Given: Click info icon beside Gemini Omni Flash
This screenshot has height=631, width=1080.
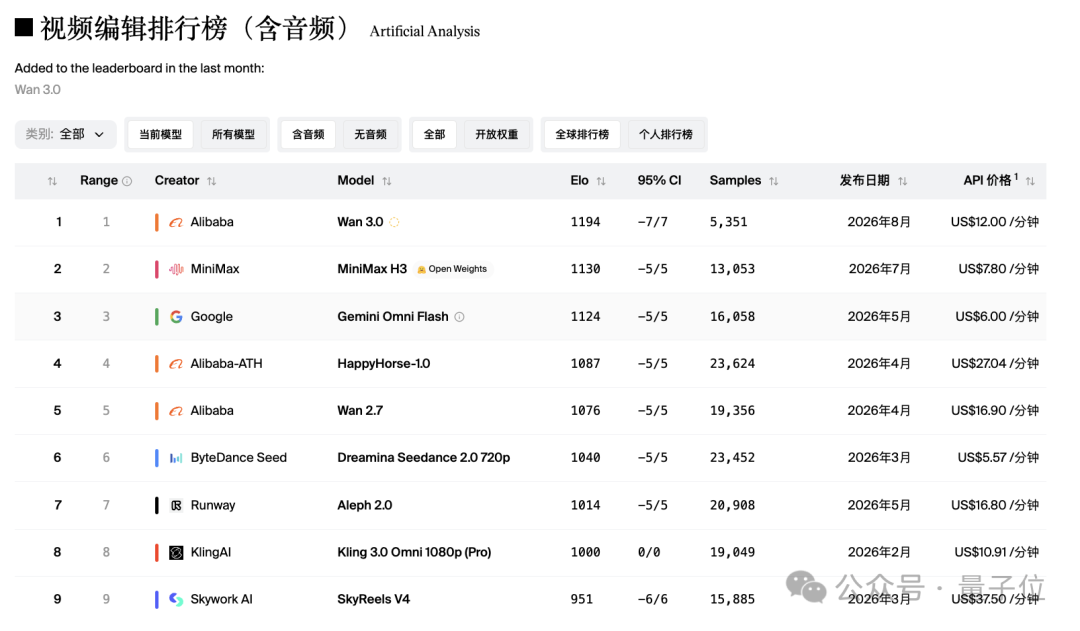Looking at the screenshot, I should (459, 317).
